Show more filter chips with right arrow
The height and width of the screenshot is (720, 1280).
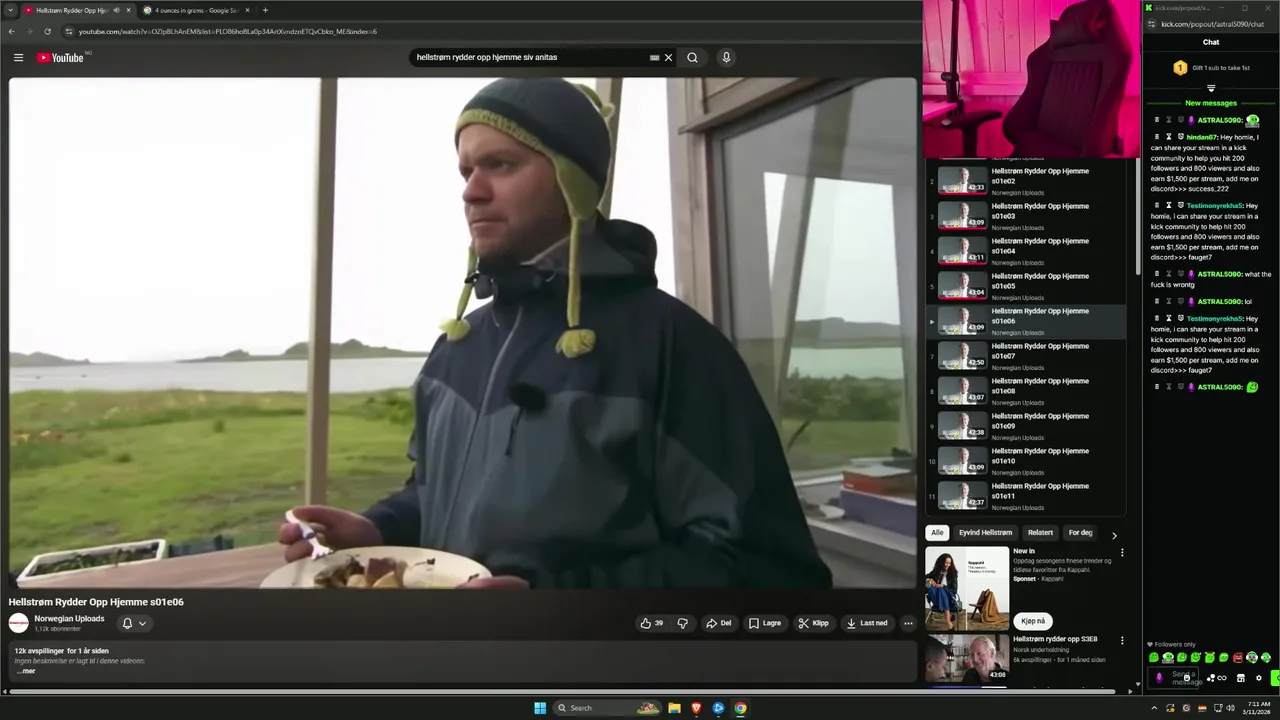tap(1115, 535)
